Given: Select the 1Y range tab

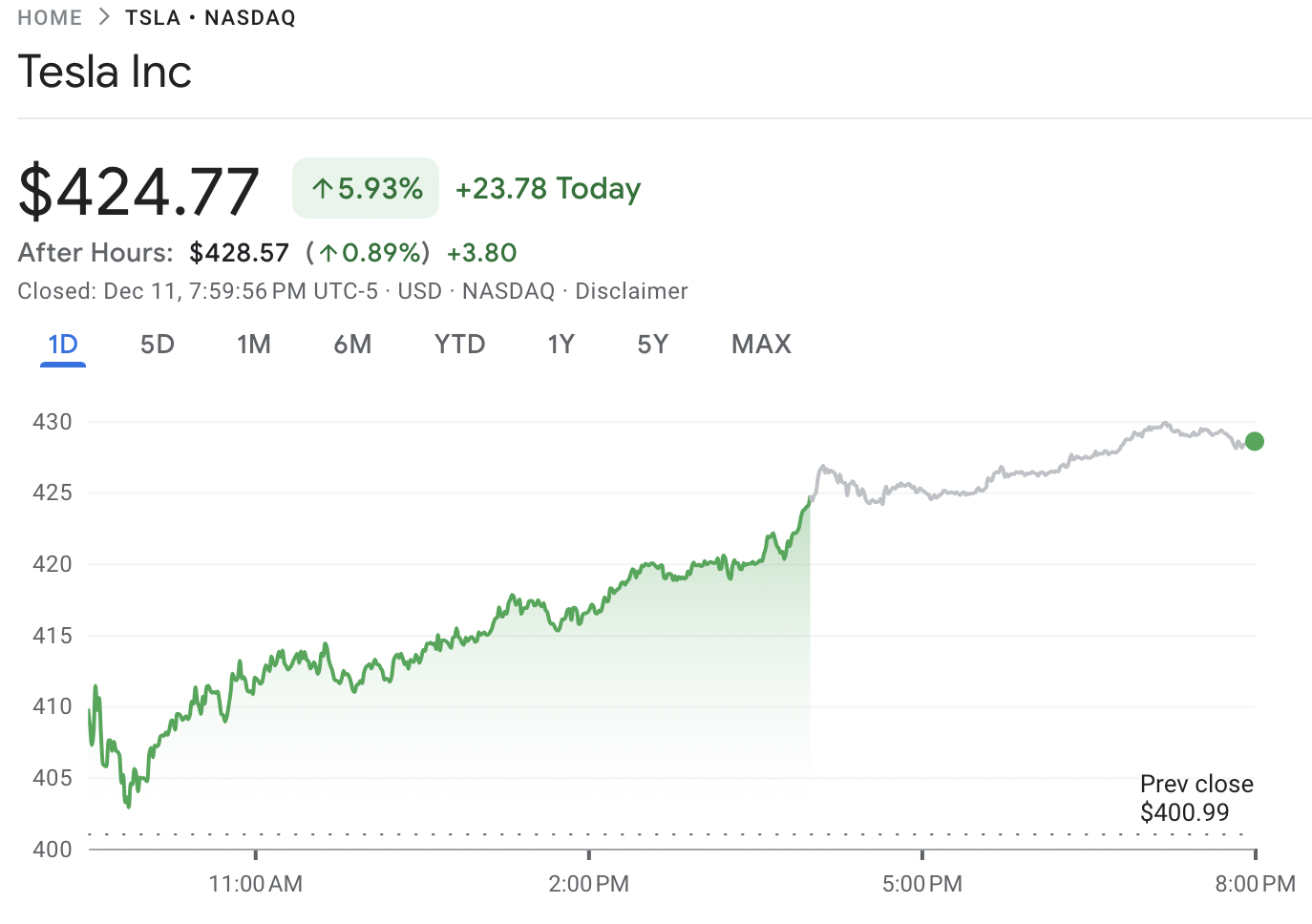Looking at the screenshot, I should [561, 345].
